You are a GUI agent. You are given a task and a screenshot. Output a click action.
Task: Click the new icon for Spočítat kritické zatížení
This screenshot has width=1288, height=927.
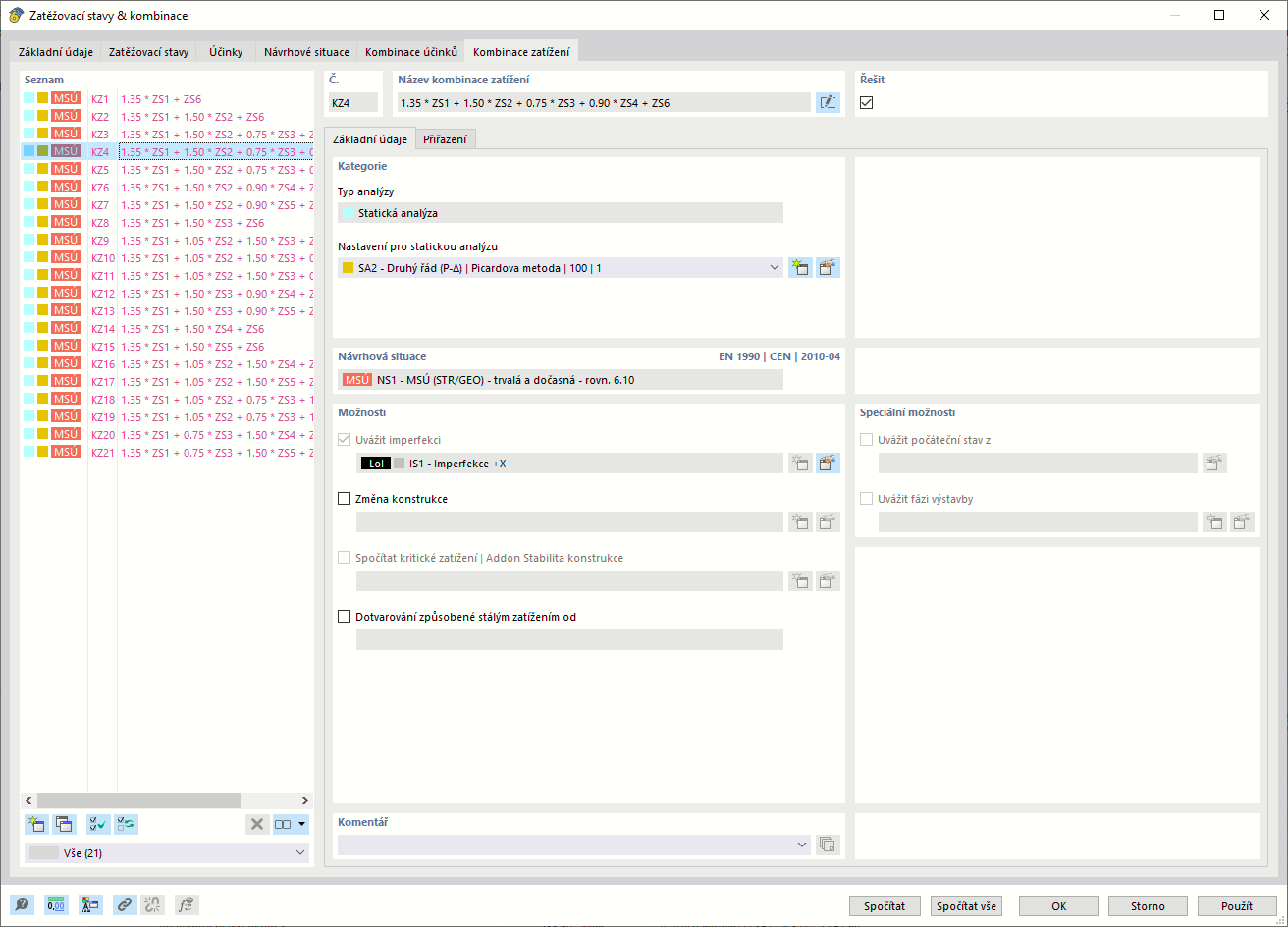pyautogui.click(x=800, y=581)
